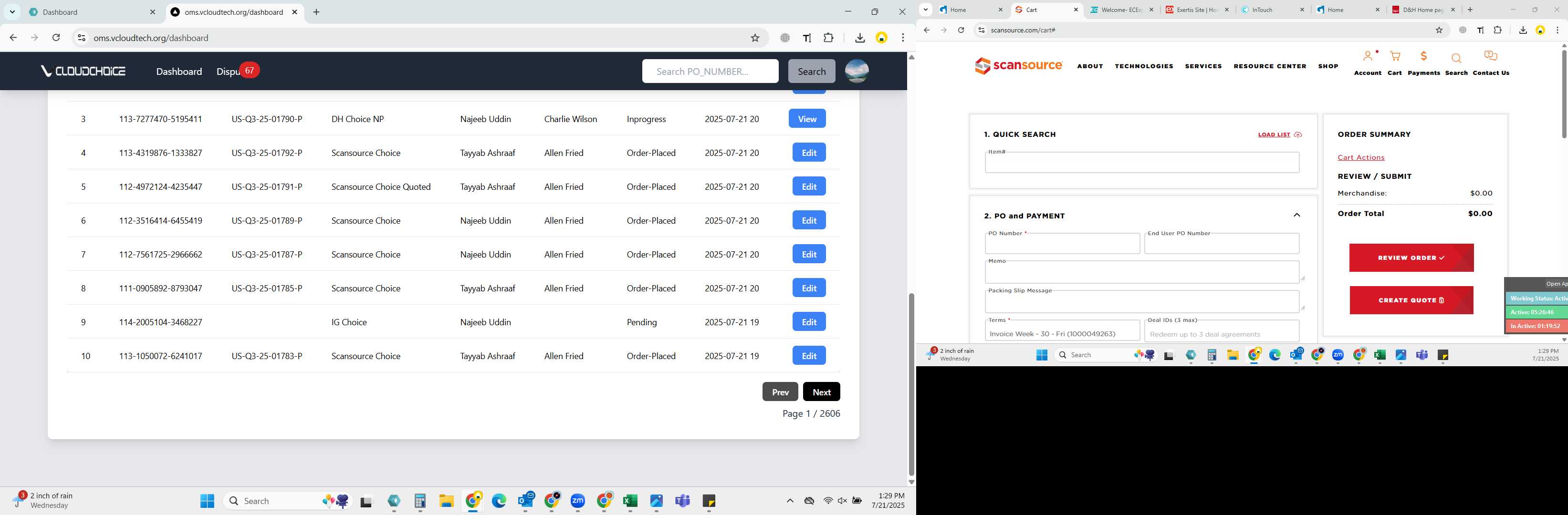This screenshot has height=515, width=1568.
Task: Open the ScanSource Contact Us chat icon
Action: (x=1491, y=57)
